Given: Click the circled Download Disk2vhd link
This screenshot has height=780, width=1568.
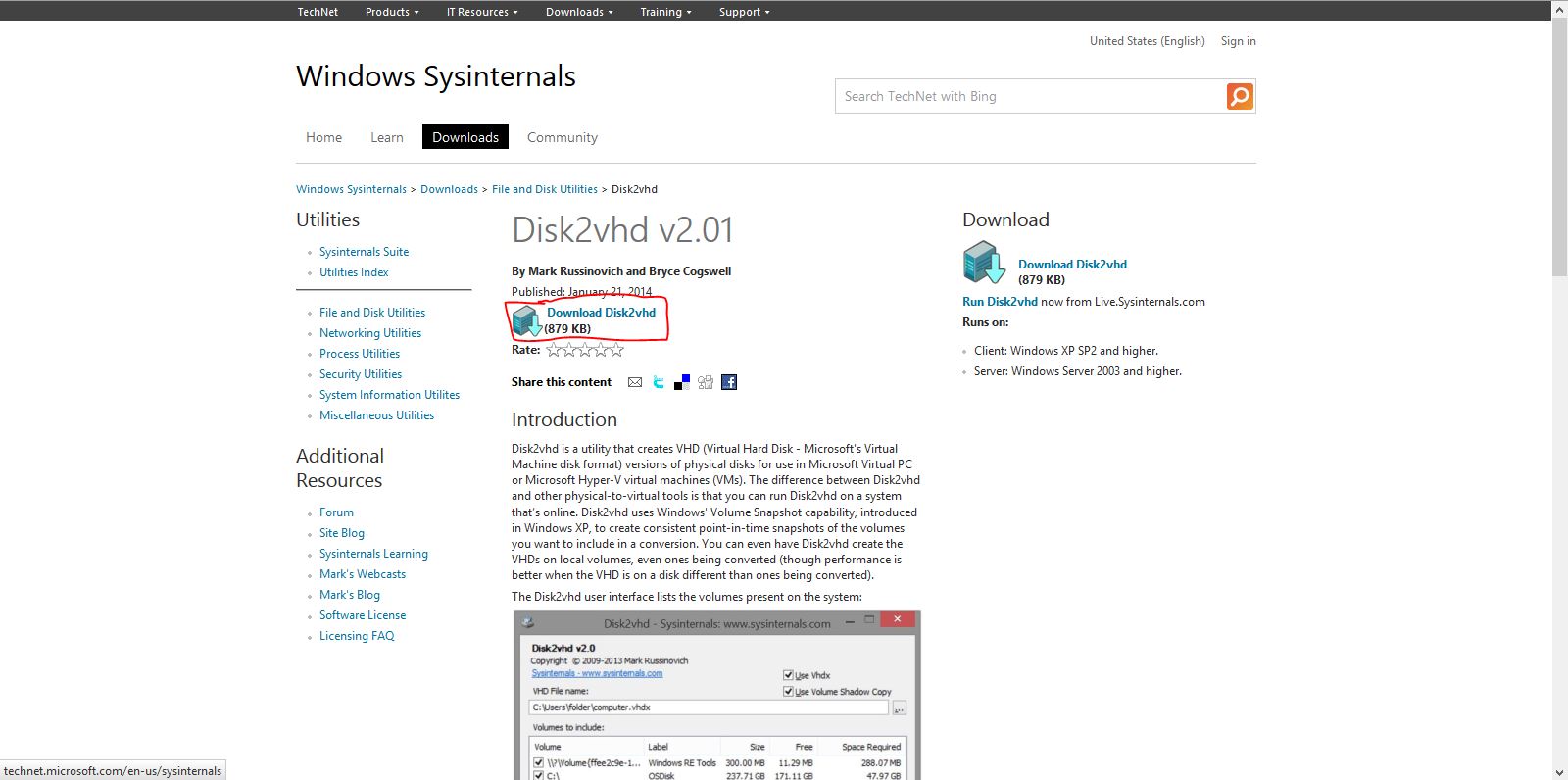Looking at the screenshot, I should point(601,313).
